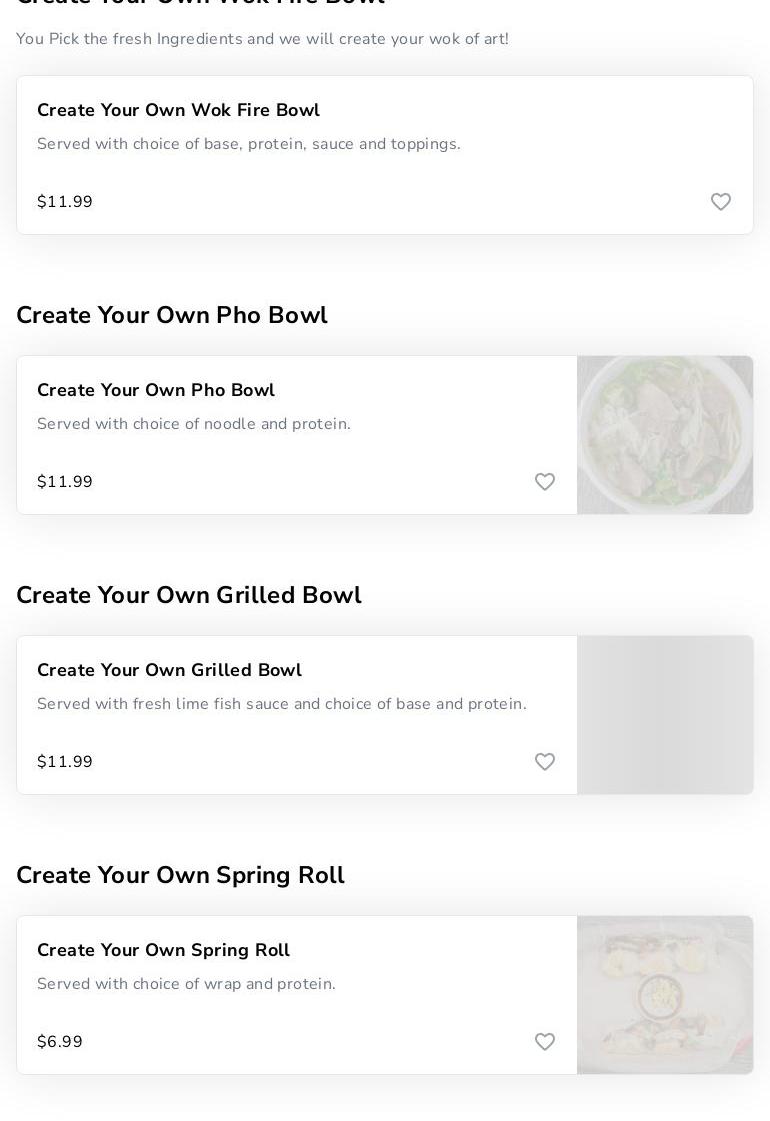Open the Pho Bowl soup photo thumbnail

tap(665, 435)
